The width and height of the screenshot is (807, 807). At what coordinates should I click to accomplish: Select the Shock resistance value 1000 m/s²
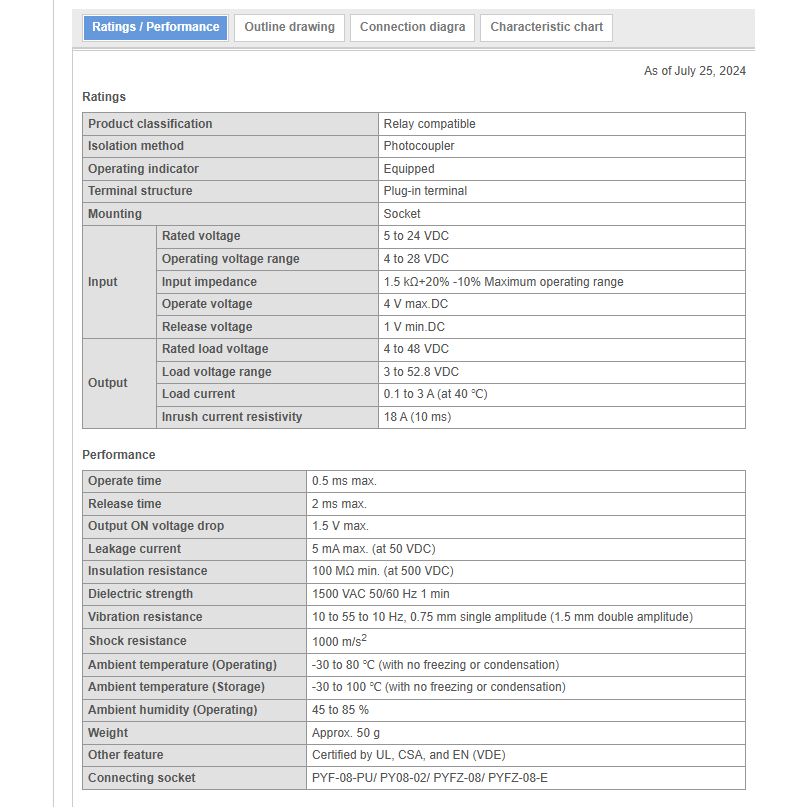pos(340,641)
